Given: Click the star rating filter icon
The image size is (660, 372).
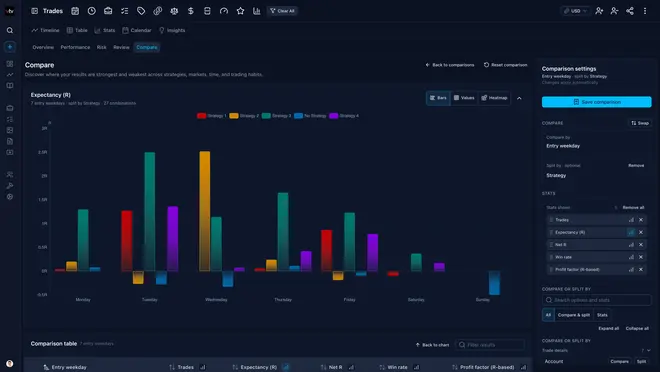Looking at the screenshot, I should (x=240, y=11).
